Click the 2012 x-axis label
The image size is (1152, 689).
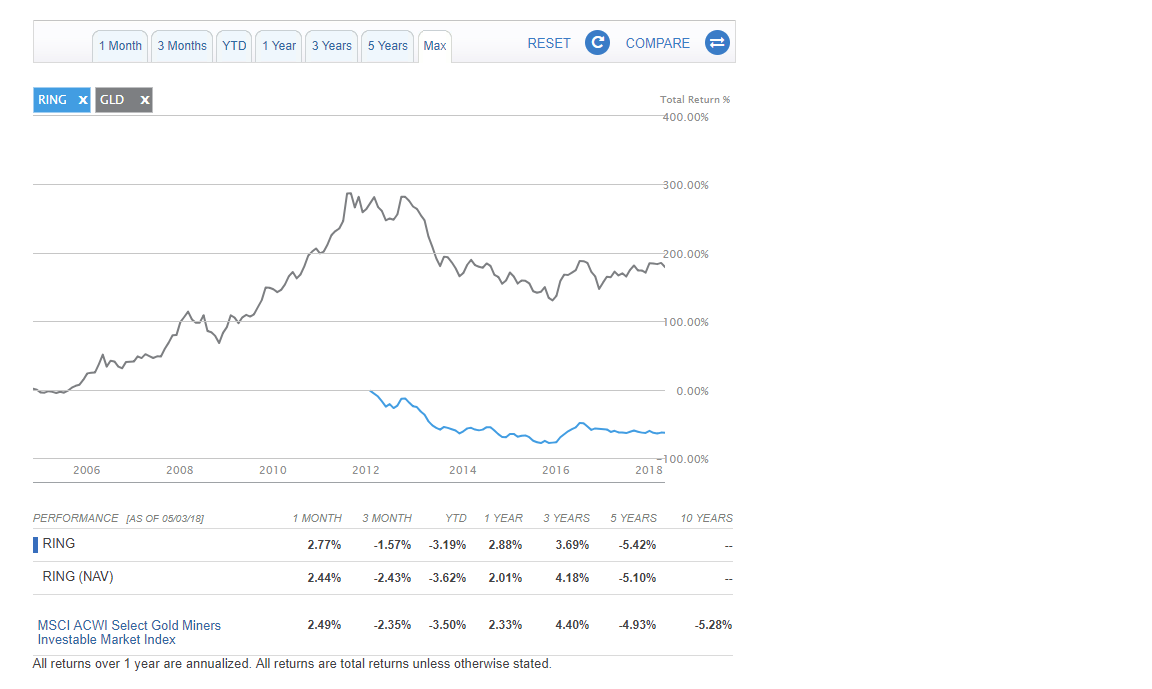366,470
